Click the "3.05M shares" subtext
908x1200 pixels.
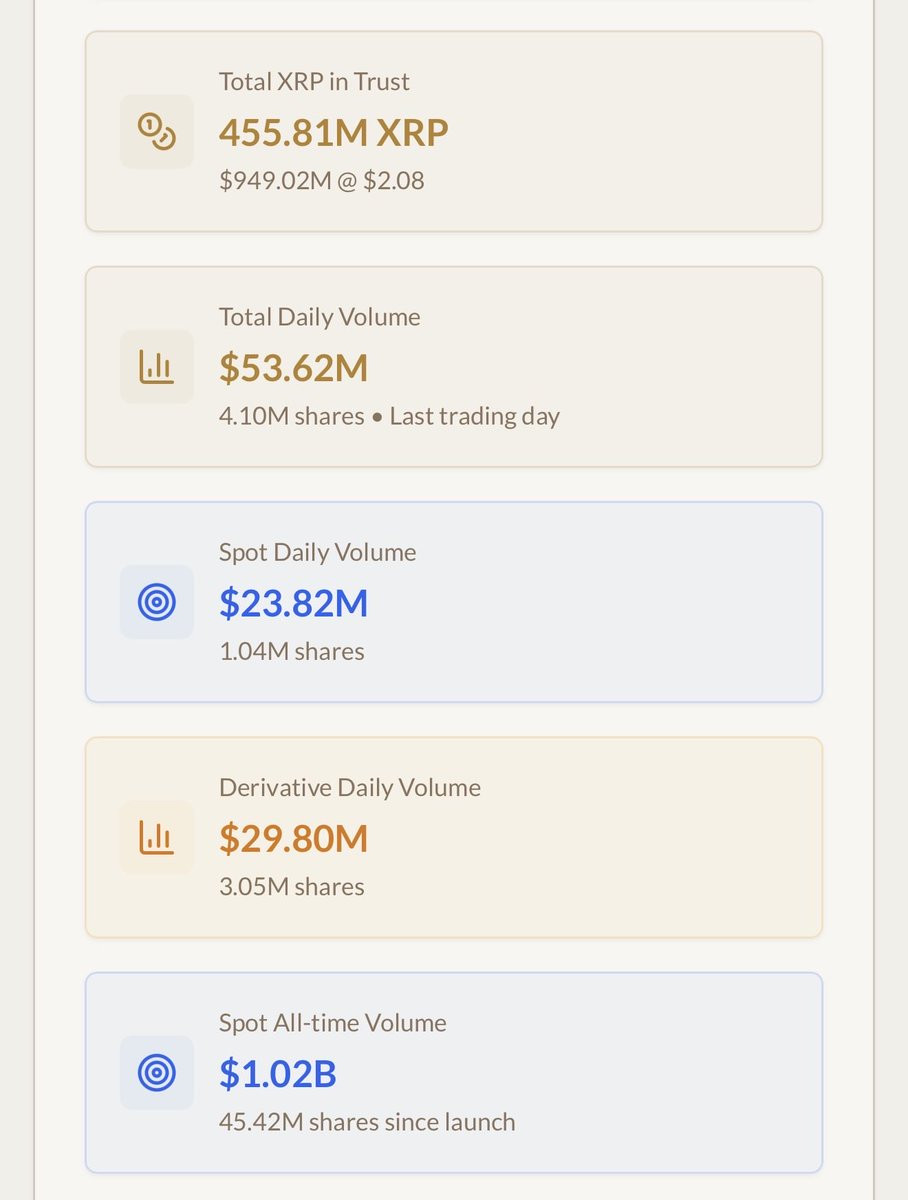(x=291, y=887)
